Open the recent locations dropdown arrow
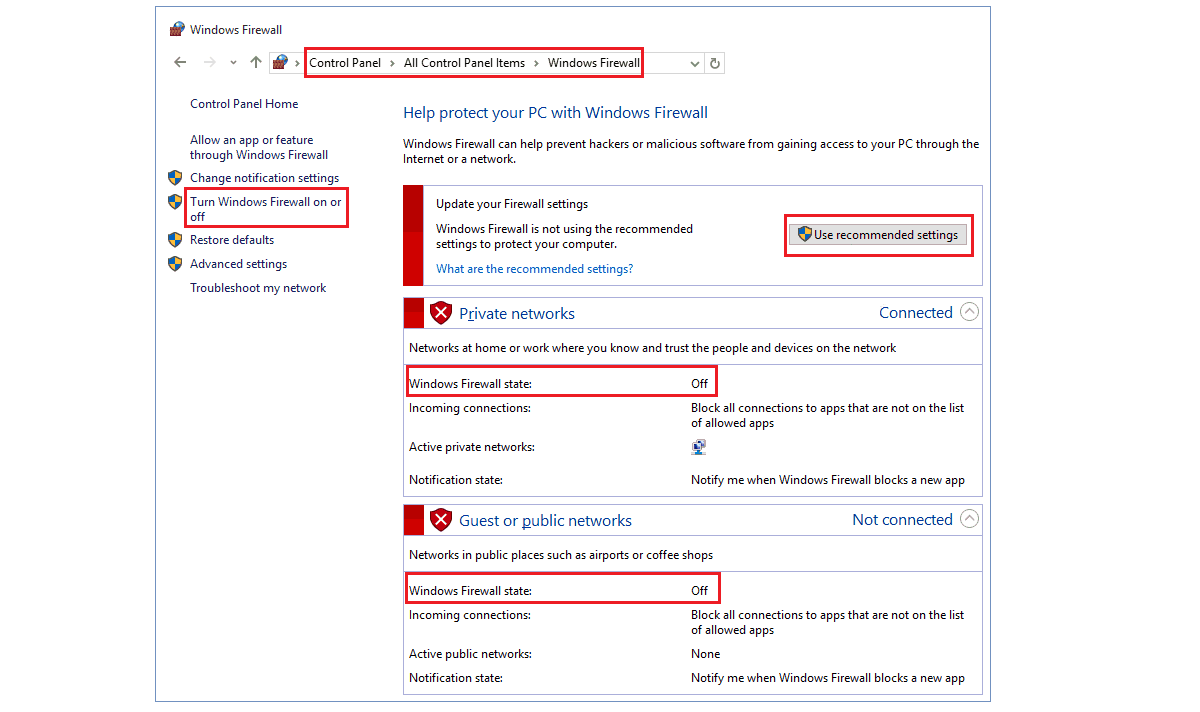The image size is (1200, 712). point(233,63)
